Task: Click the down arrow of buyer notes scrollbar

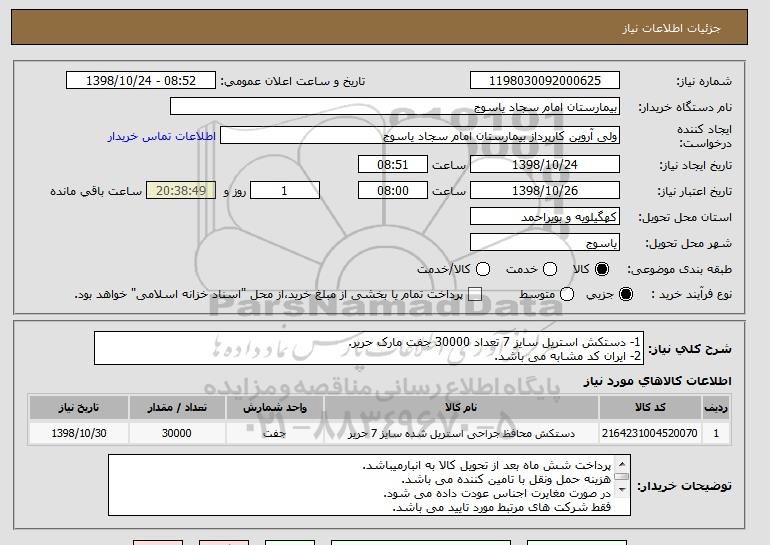Action: pyautogui.click(x=622, y=490)
